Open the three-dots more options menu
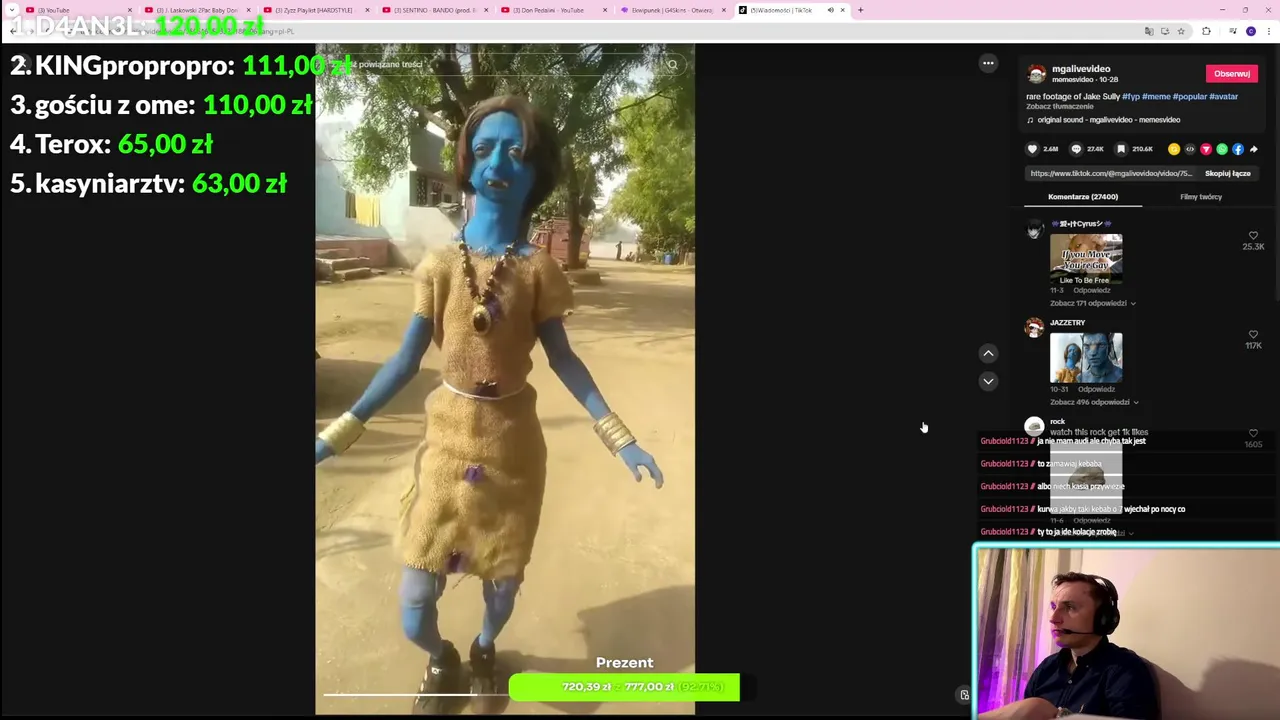The height and width of the screenshot is (720, 1280). point(988,63)
